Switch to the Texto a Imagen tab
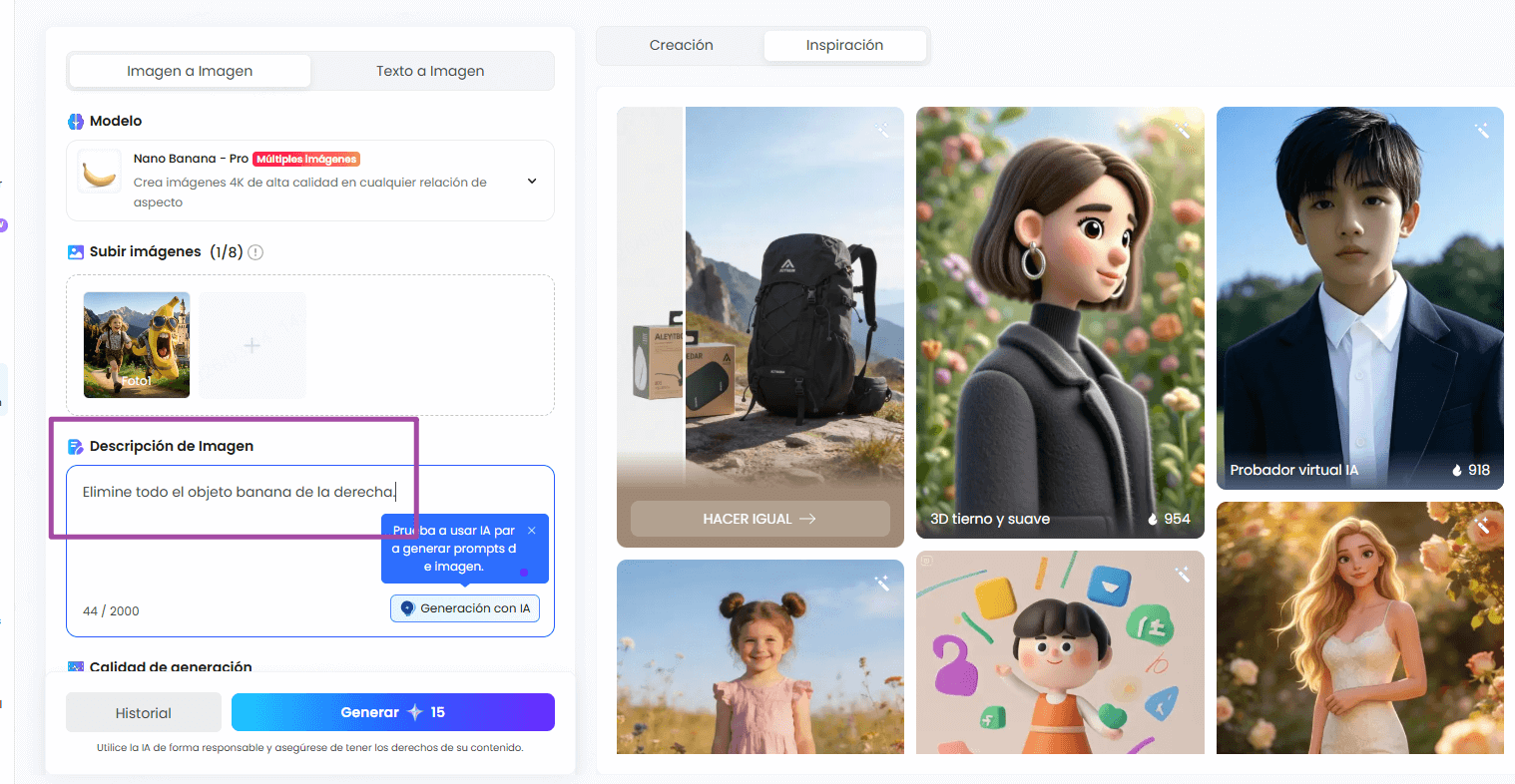This screenshot has width=1515, height=784. pyautogui.click(x=430, y=70)
